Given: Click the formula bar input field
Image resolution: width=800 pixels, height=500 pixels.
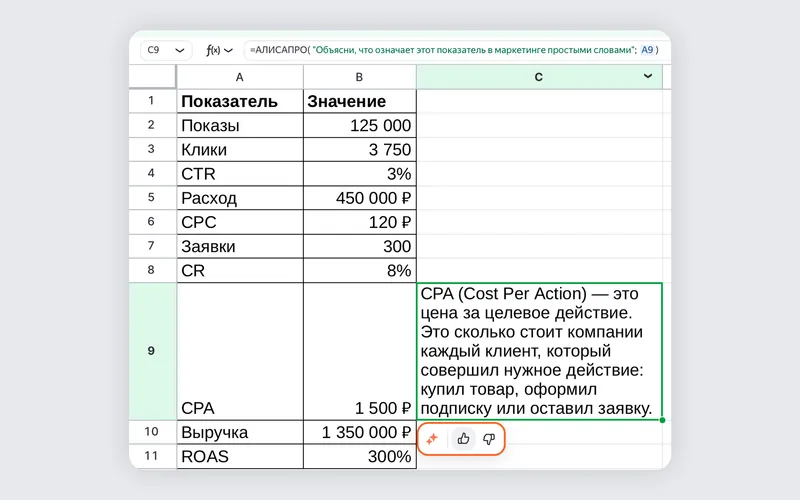Looking at the screenshot, I should tap(458, 50).
